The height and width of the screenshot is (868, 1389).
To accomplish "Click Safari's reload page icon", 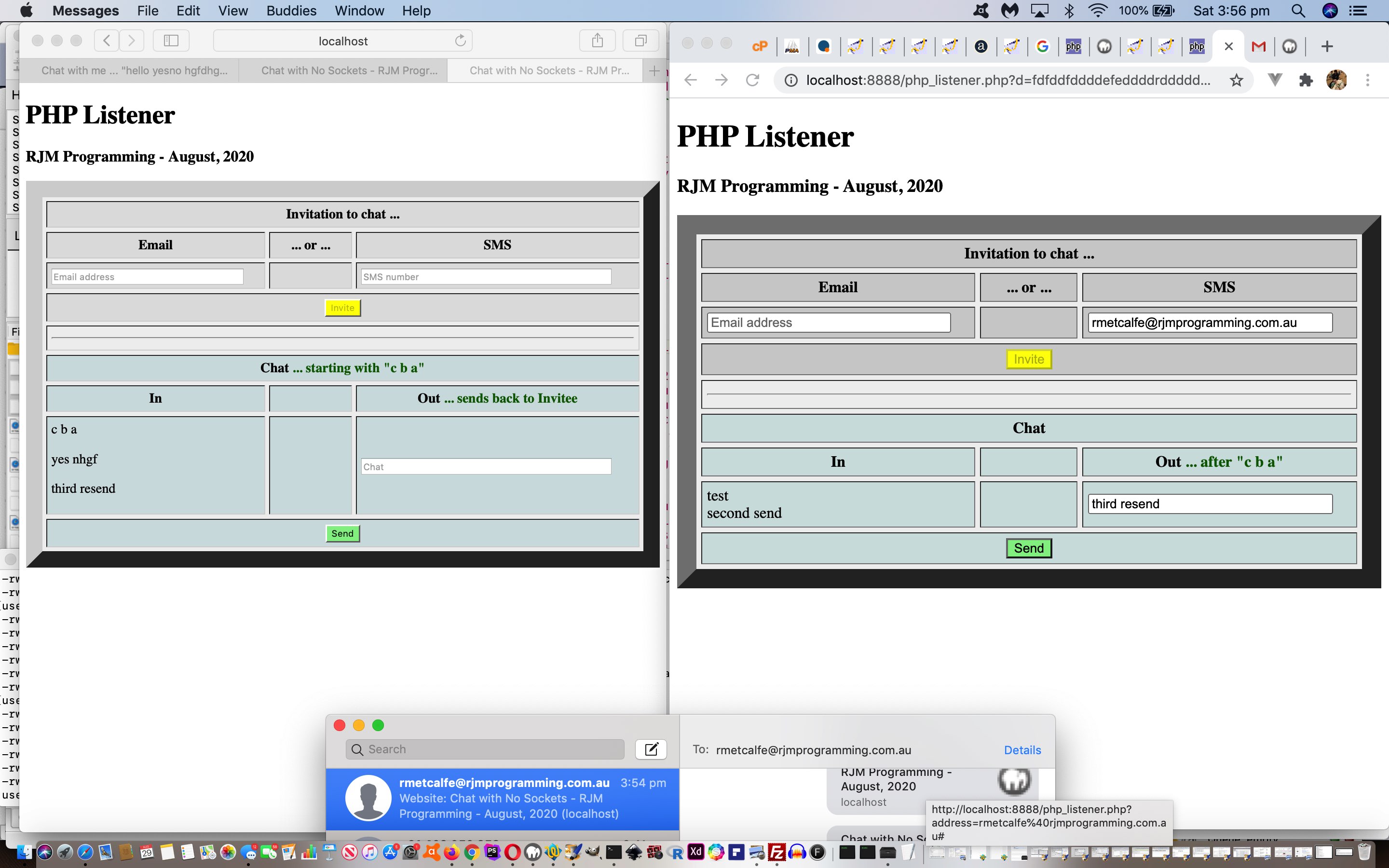I will pos(460,41).
